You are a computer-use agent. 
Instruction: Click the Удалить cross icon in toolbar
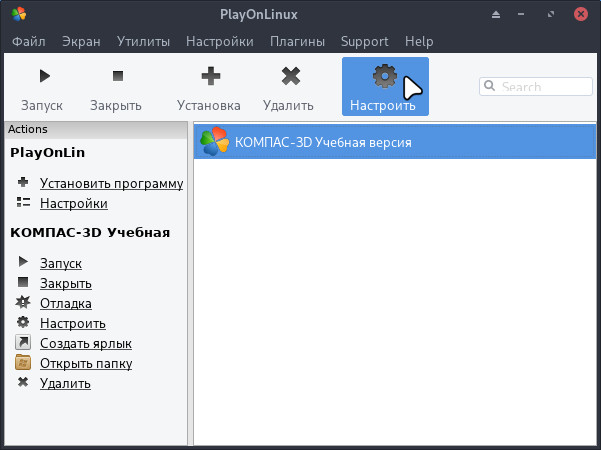[x=291, y=76]
